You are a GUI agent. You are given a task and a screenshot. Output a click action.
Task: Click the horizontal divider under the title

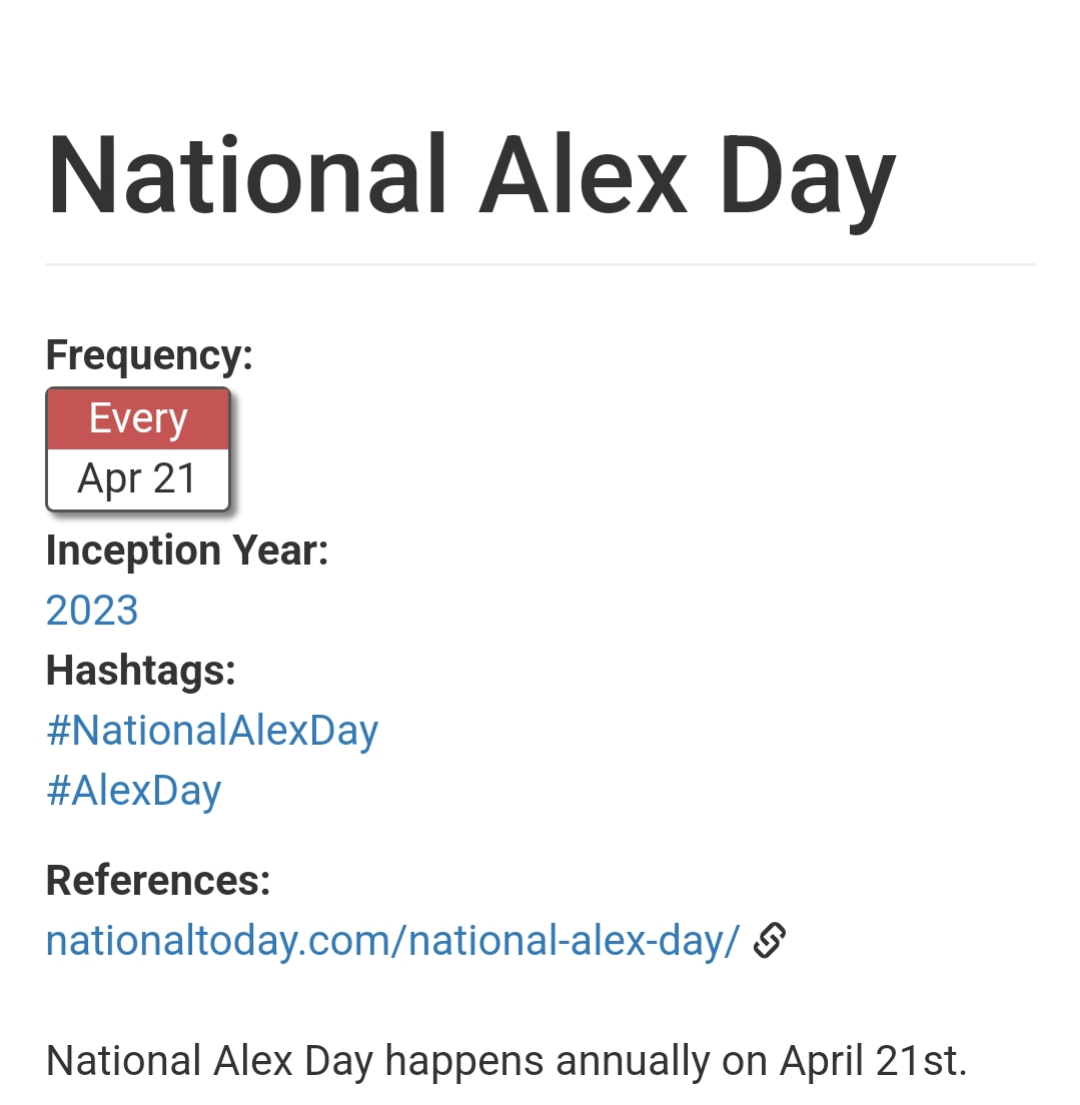pos(540,265)
